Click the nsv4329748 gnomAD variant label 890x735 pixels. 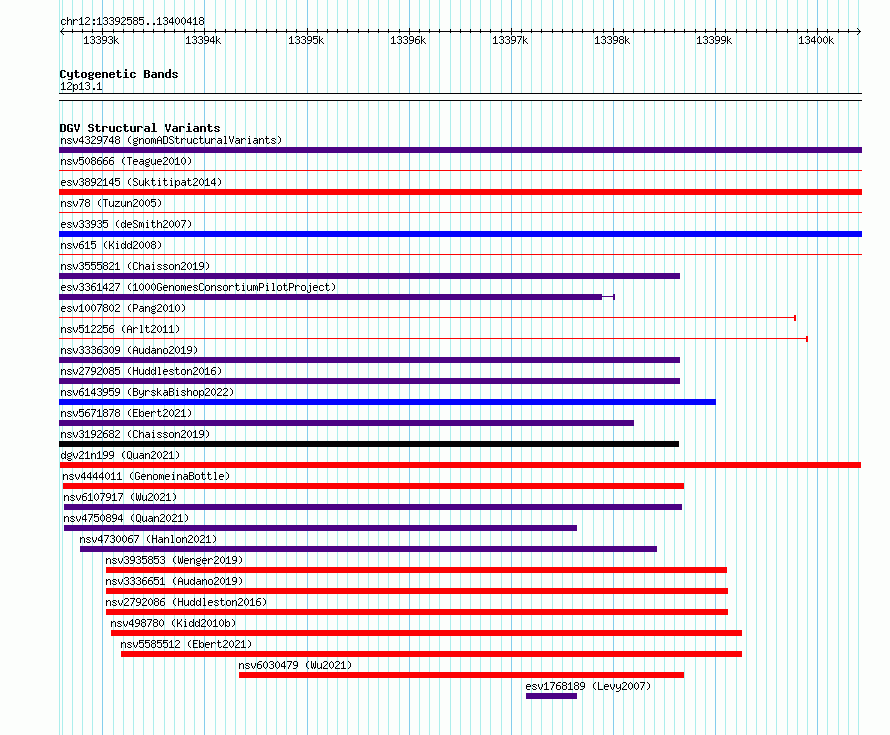click(x=171, y=140)
